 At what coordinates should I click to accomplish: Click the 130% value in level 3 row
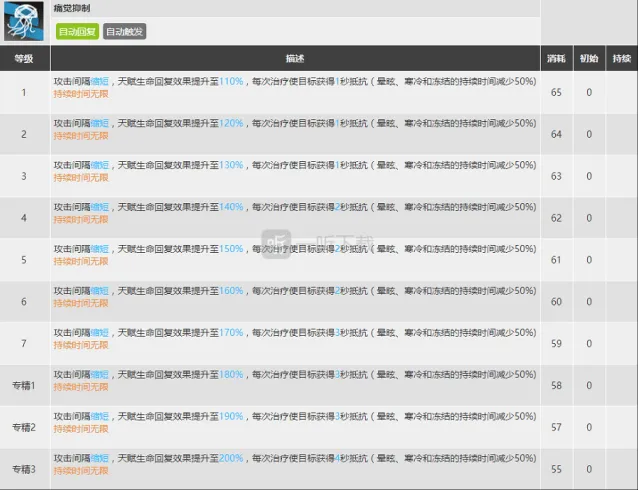(230, 164)
